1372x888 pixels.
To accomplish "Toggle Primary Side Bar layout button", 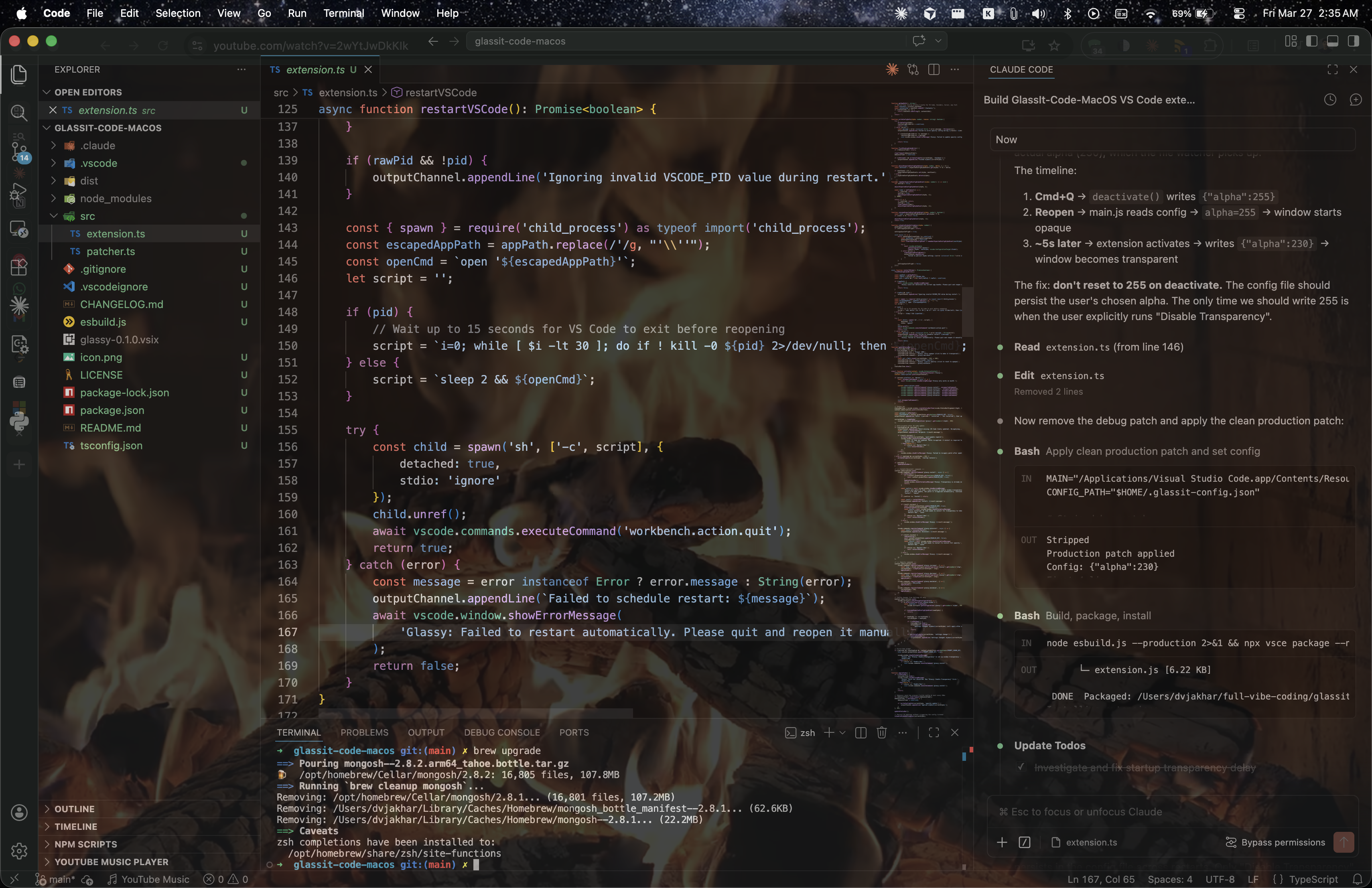I will click(x=1311, y=41).
